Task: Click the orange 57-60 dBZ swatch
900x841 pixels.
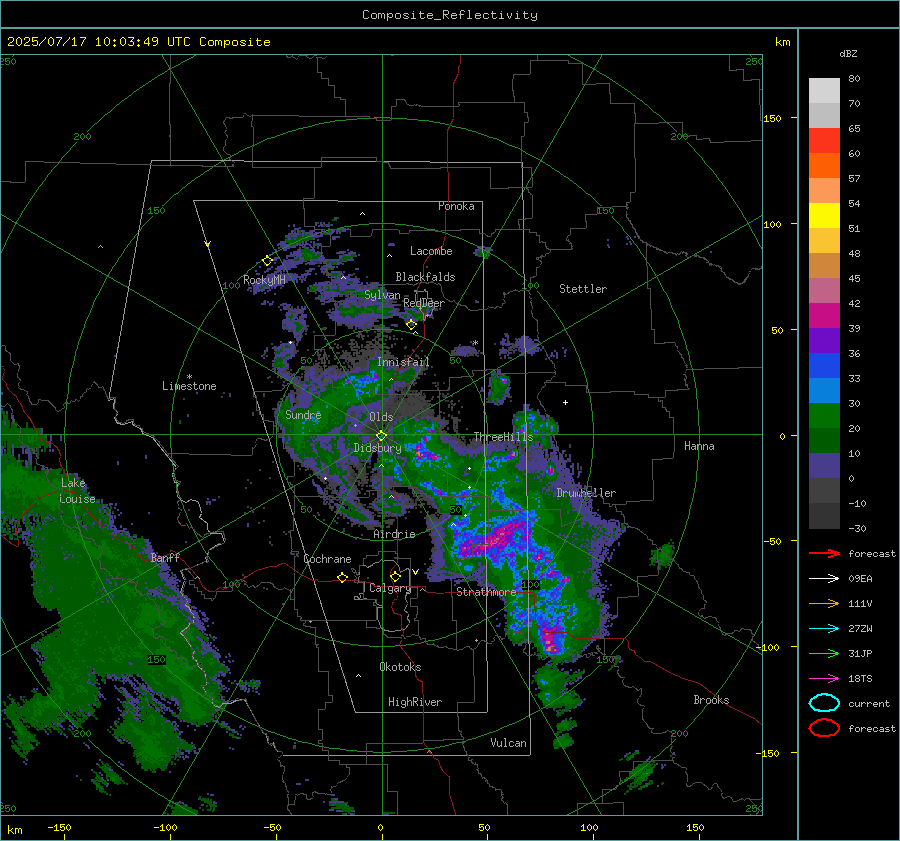Action: 824,165
